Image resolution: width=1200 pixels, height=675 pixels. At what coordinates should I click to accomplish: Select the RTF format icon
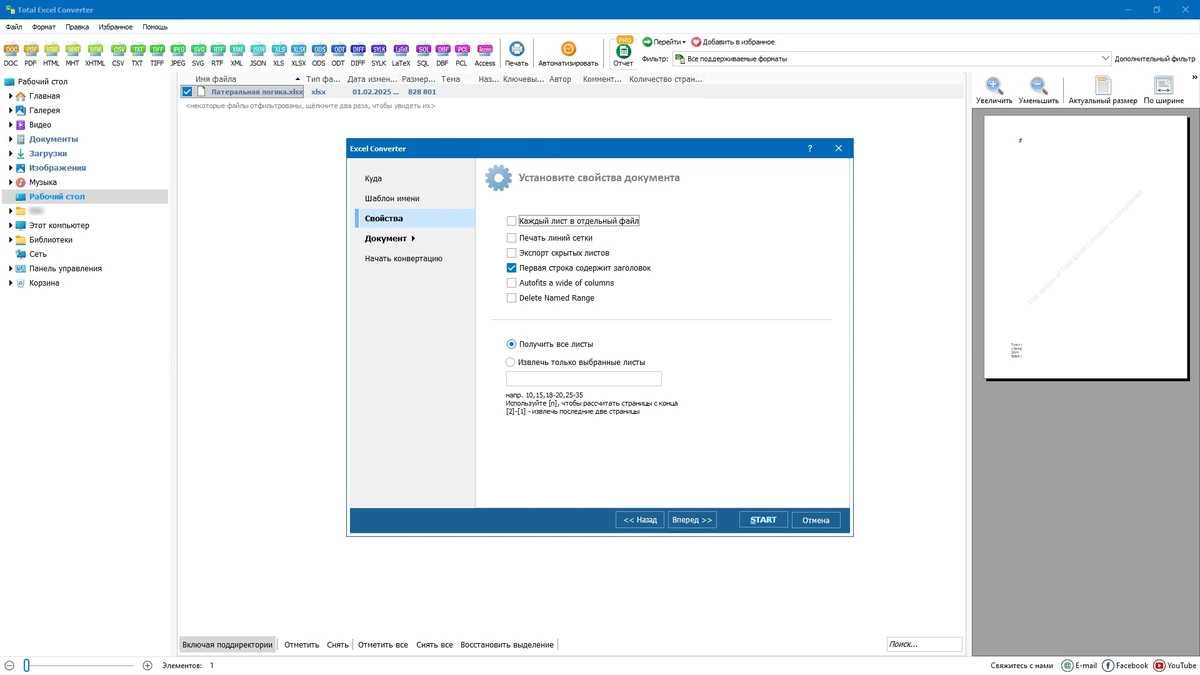point(217,54)
